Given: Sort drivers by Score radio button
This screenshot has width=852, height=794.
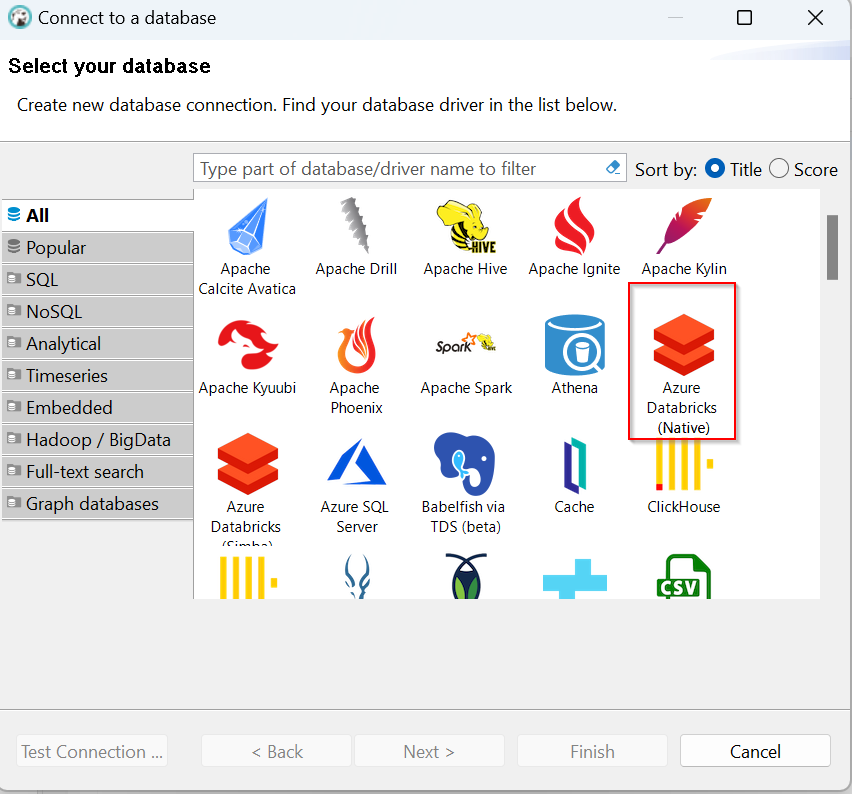Looking at the screenshot, I should pyautogui.click(x=779, y=168).
